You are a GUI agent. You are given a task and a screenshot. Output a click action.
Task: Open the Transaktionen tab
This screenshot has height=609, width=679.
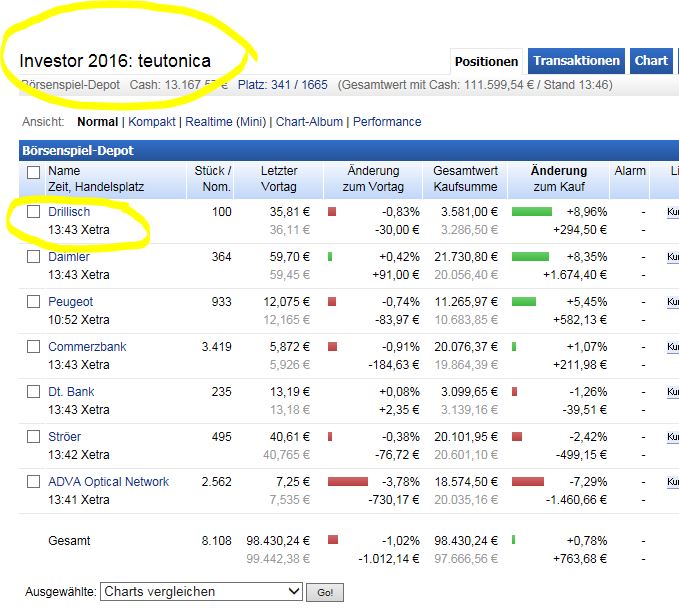tap(576, 61)
